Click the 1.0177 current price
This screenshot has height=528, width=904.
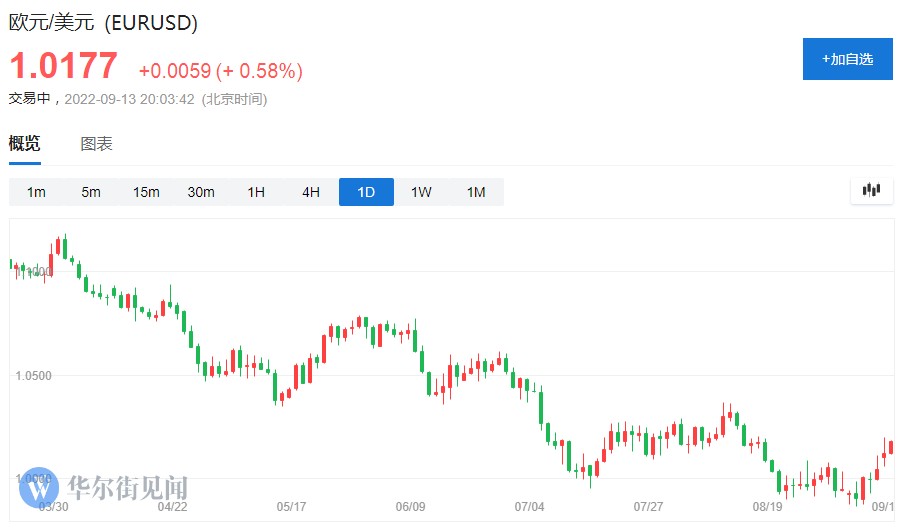click(63, 67)
